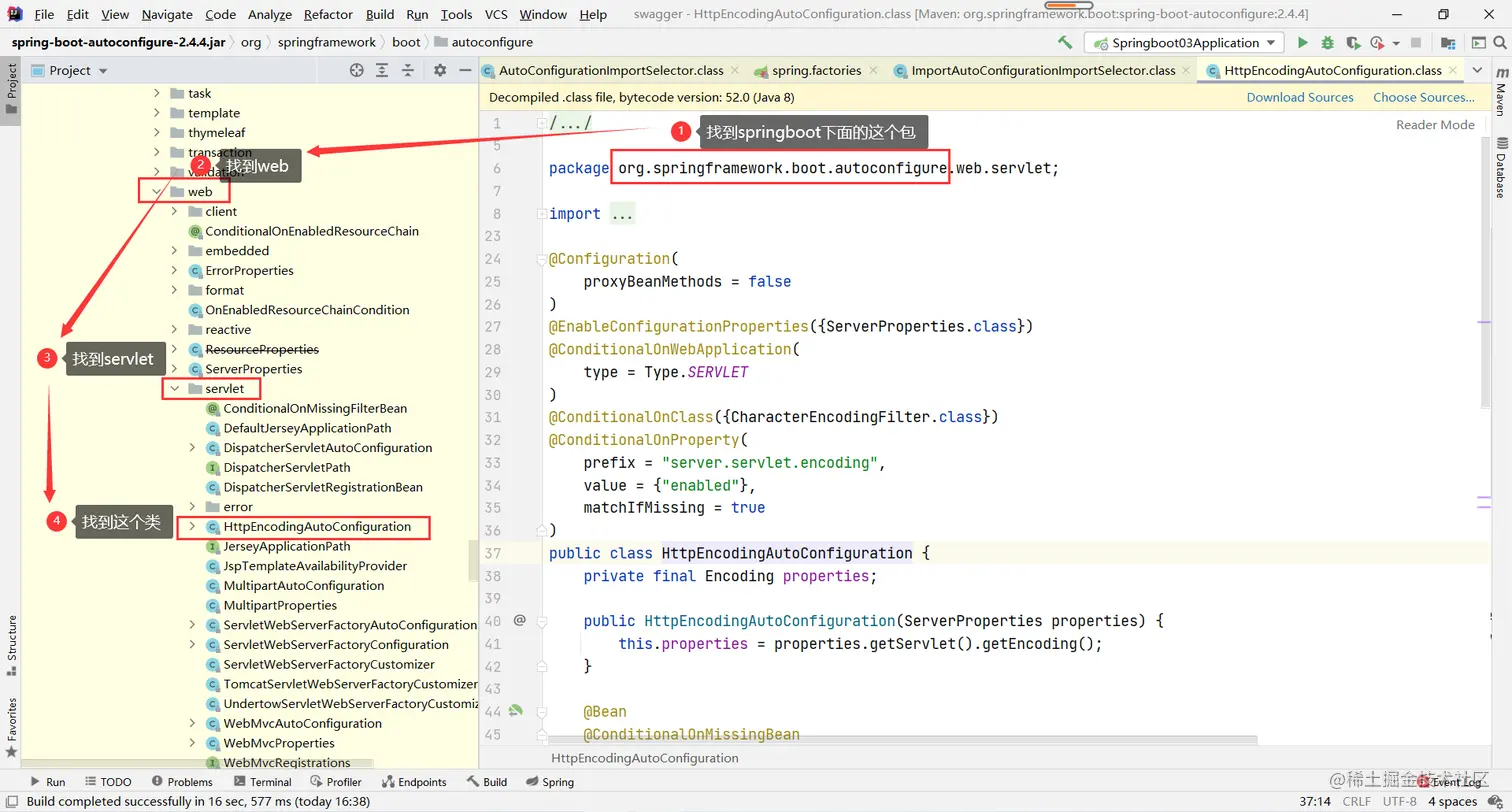The width and height of the screenshot is (1512, 812).
Task: Click the Profiler run icon in the toolbar
Action: pyautogui.click(x=1376, y=43)
